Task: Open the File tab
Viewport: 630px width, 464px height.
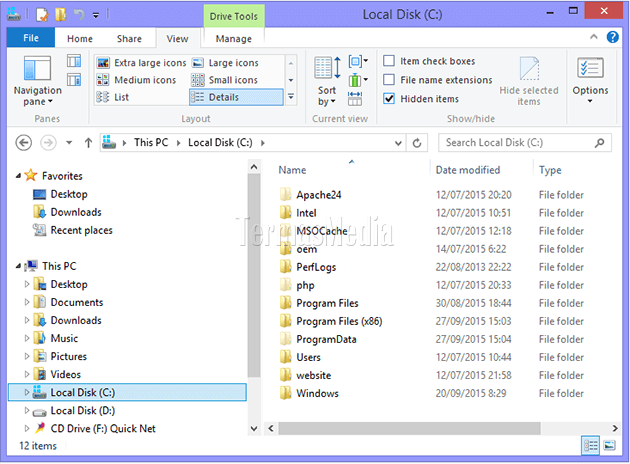Action: click(x=31, y=38)
